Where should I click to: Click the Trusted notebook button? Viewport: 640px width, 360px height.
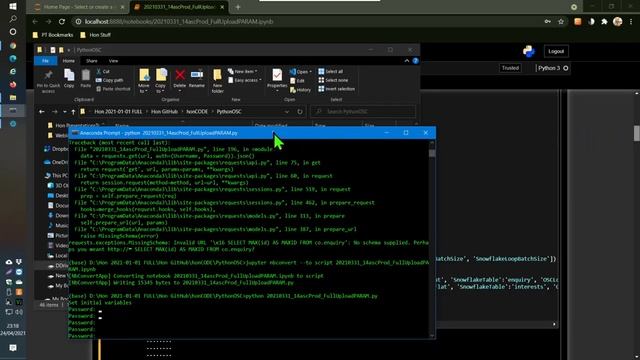coord(510,68)
